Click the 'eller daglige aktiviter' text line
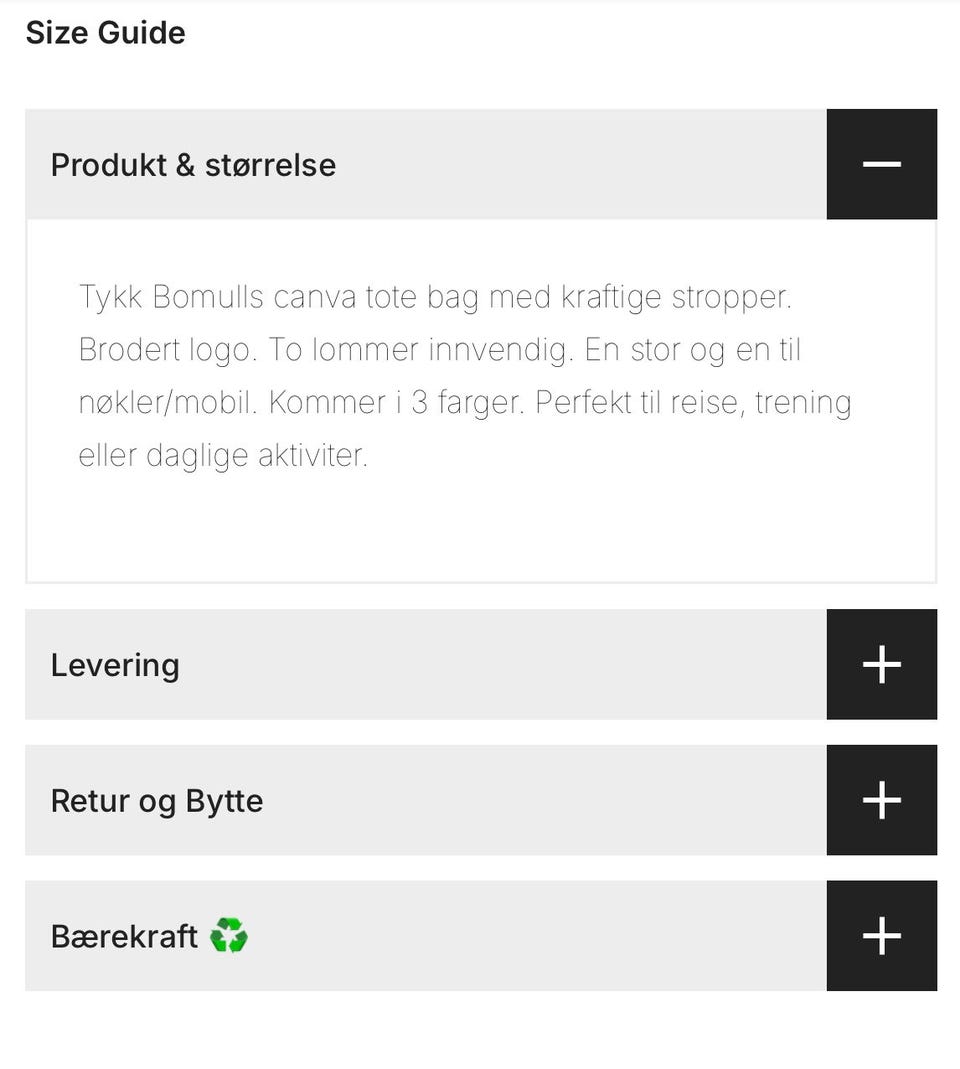 [223, 456]
